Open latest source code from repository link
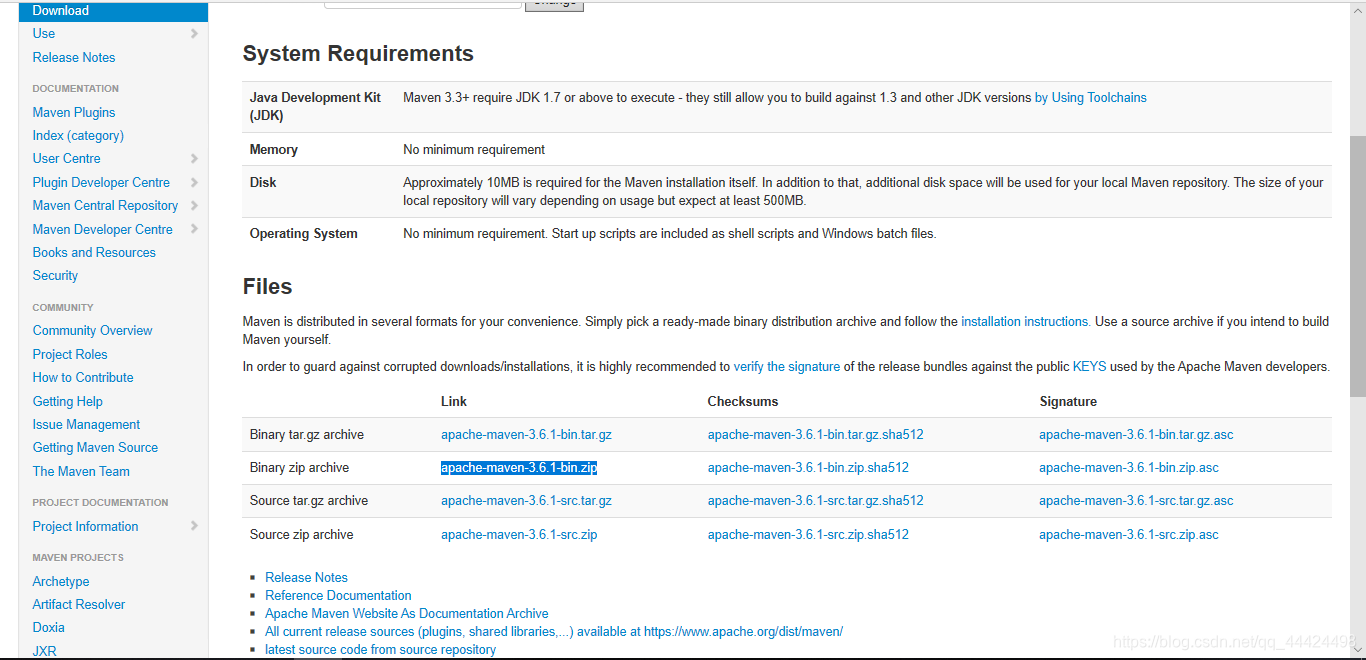 coord(380,650)
